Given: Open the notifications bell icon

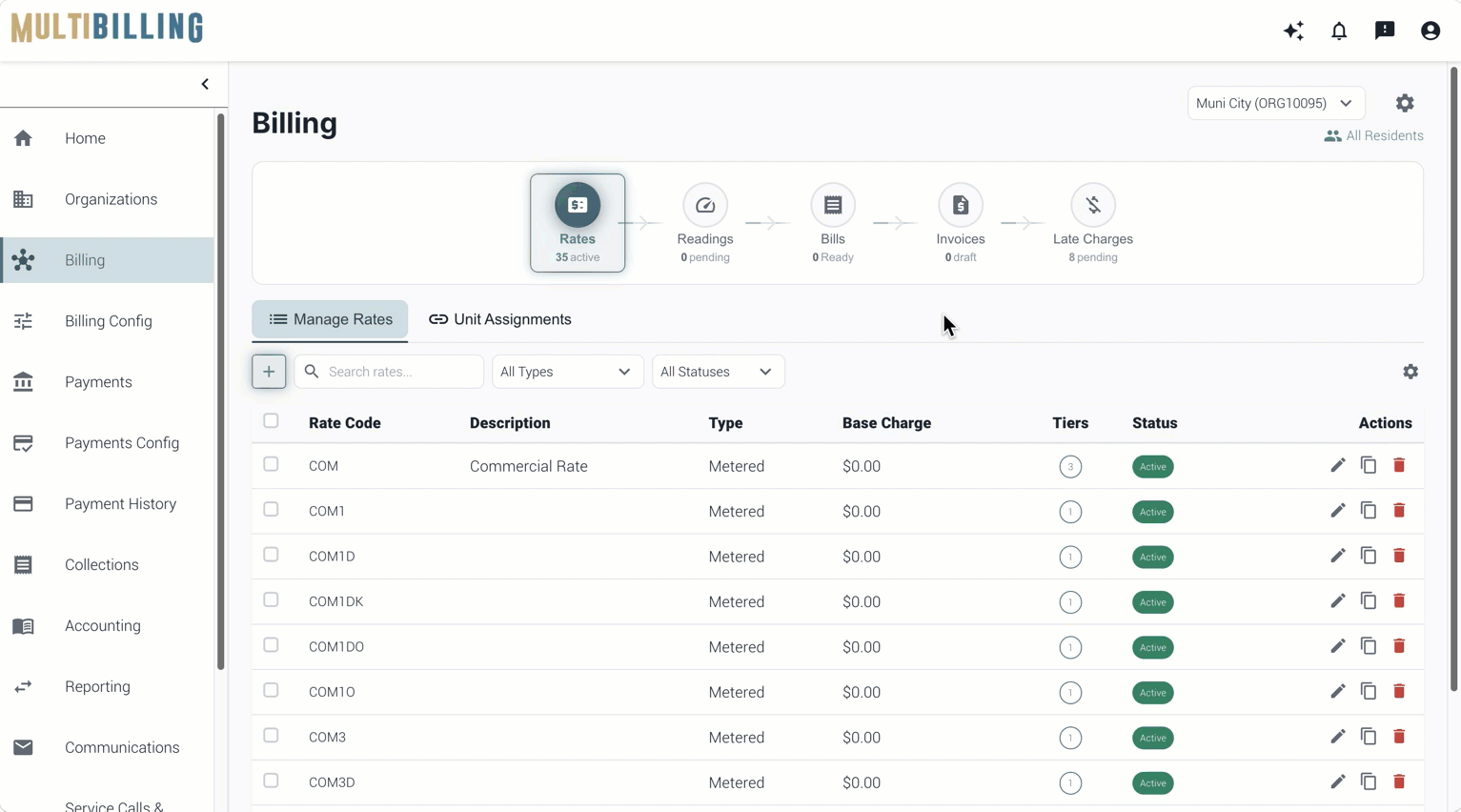Looking at the screenshot, I should (1339, 30).
